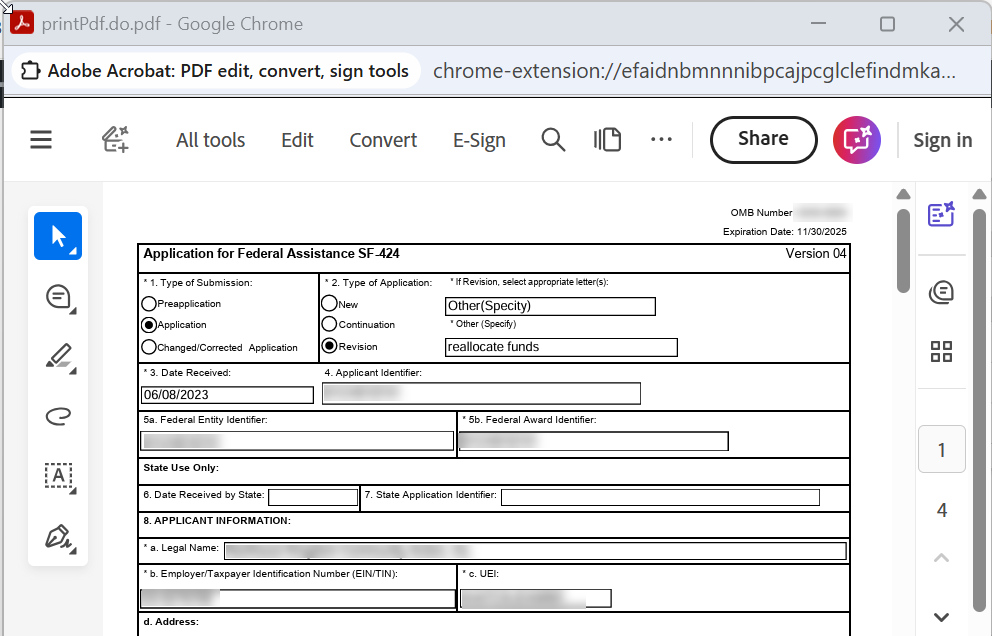
Task: Expand the more options ellipsis menu
Action: [661, 140]
